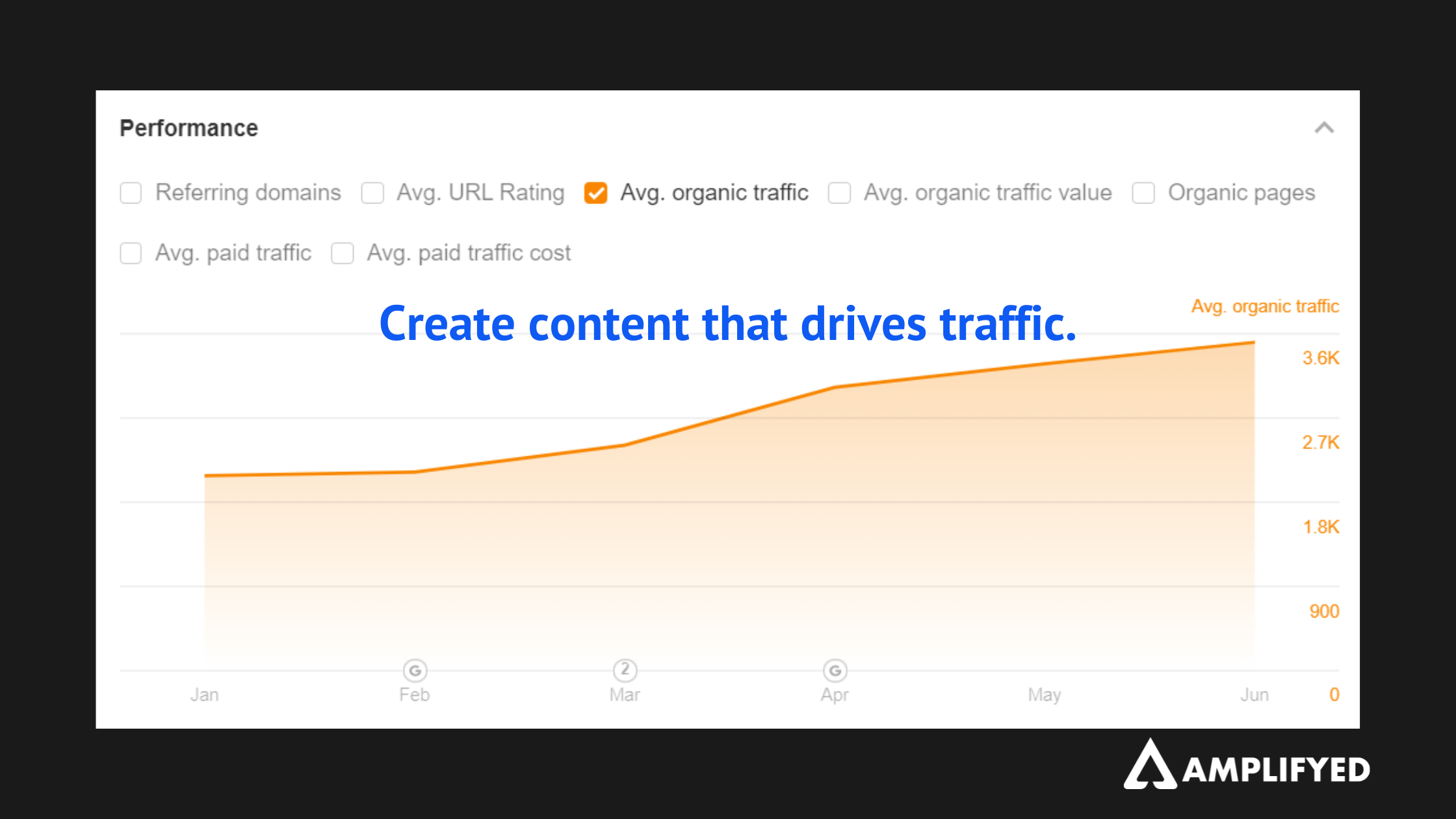Enable the Referring domains checkbox
This screenshot has width=1456, height=819.
tap(131, 192)
